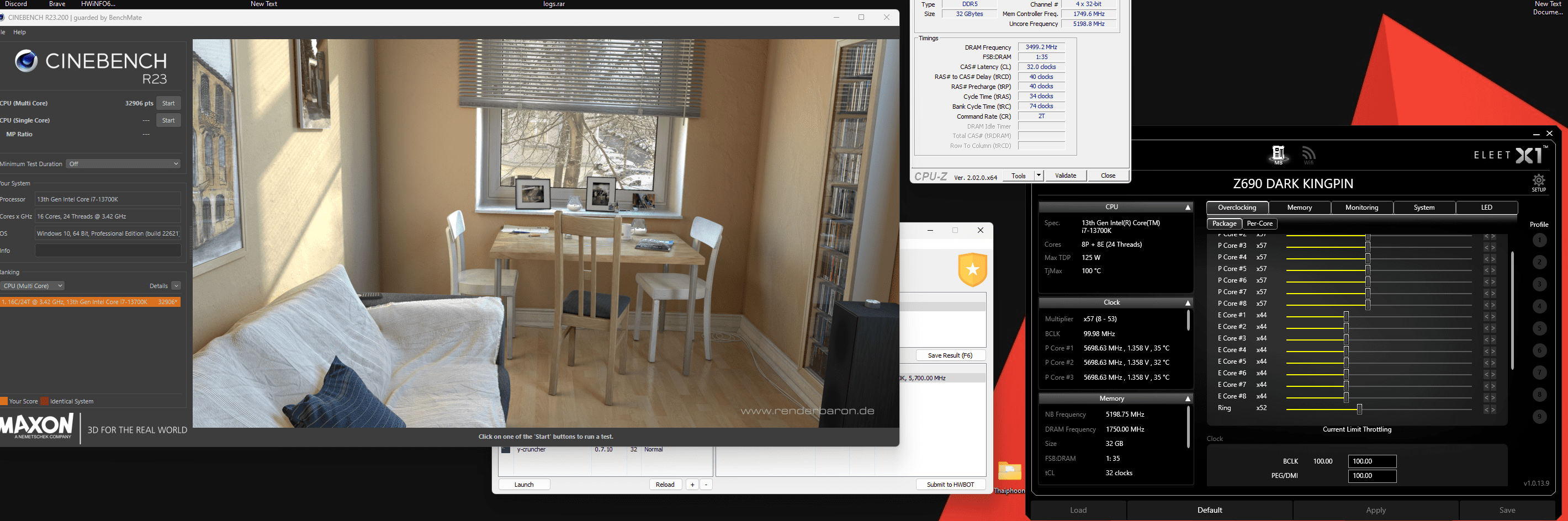1568x521 pixels.
Task: Select Profile 2 in ELEET X1
Action: [1539, 262]
